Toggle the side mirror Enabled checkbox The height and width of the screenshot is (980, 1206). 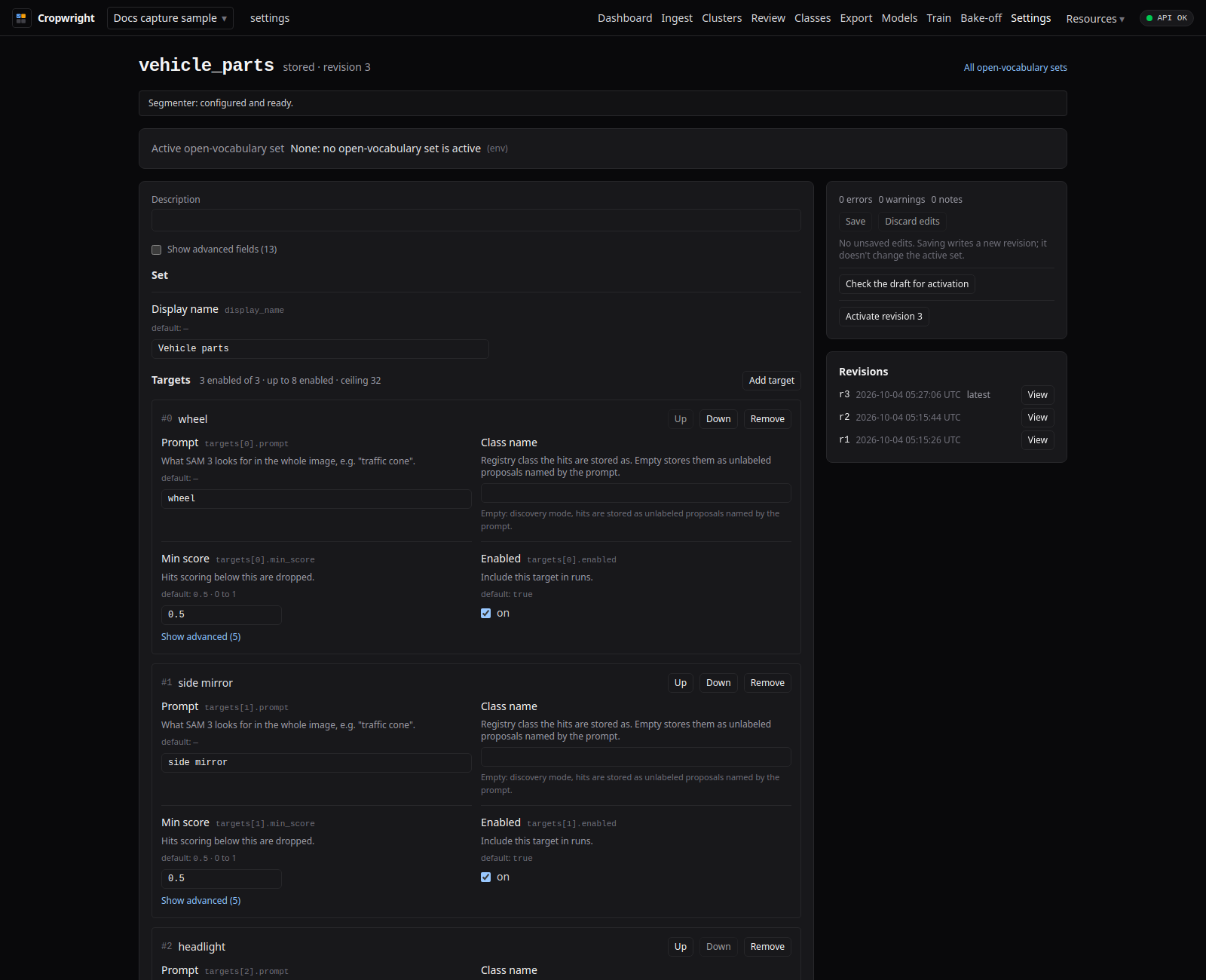(x=486, y=877)
